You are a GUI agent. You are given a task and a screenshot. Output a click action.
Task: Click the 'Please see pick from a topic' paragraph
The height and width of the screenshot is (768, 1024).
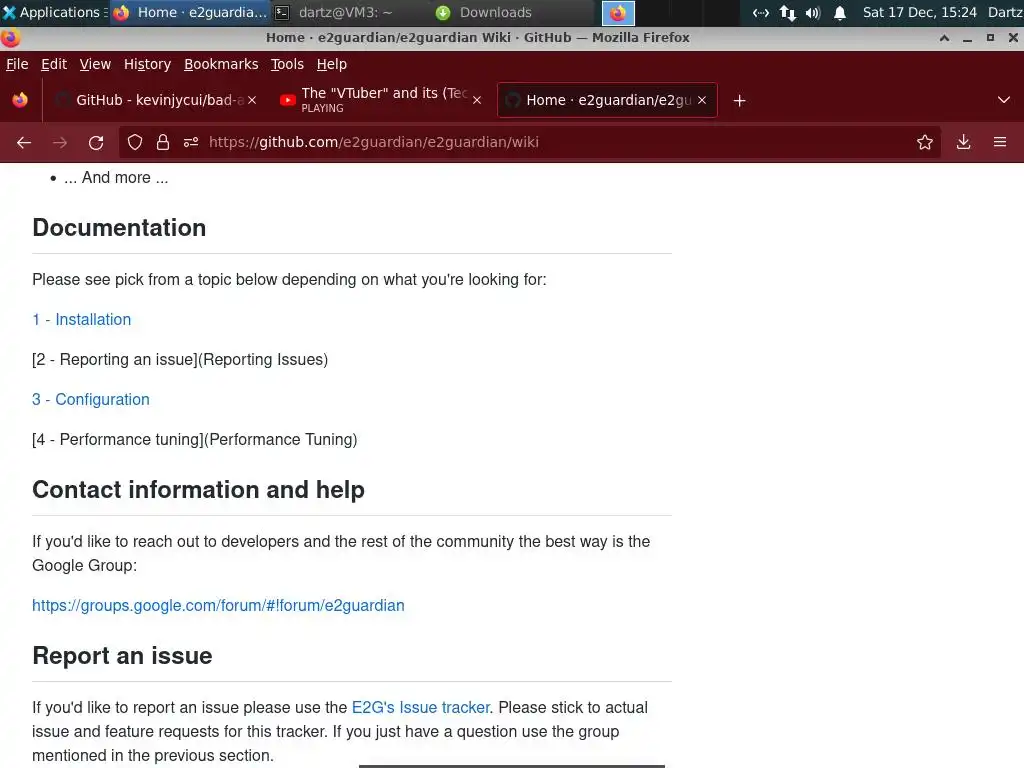click(x=289, y=280)
